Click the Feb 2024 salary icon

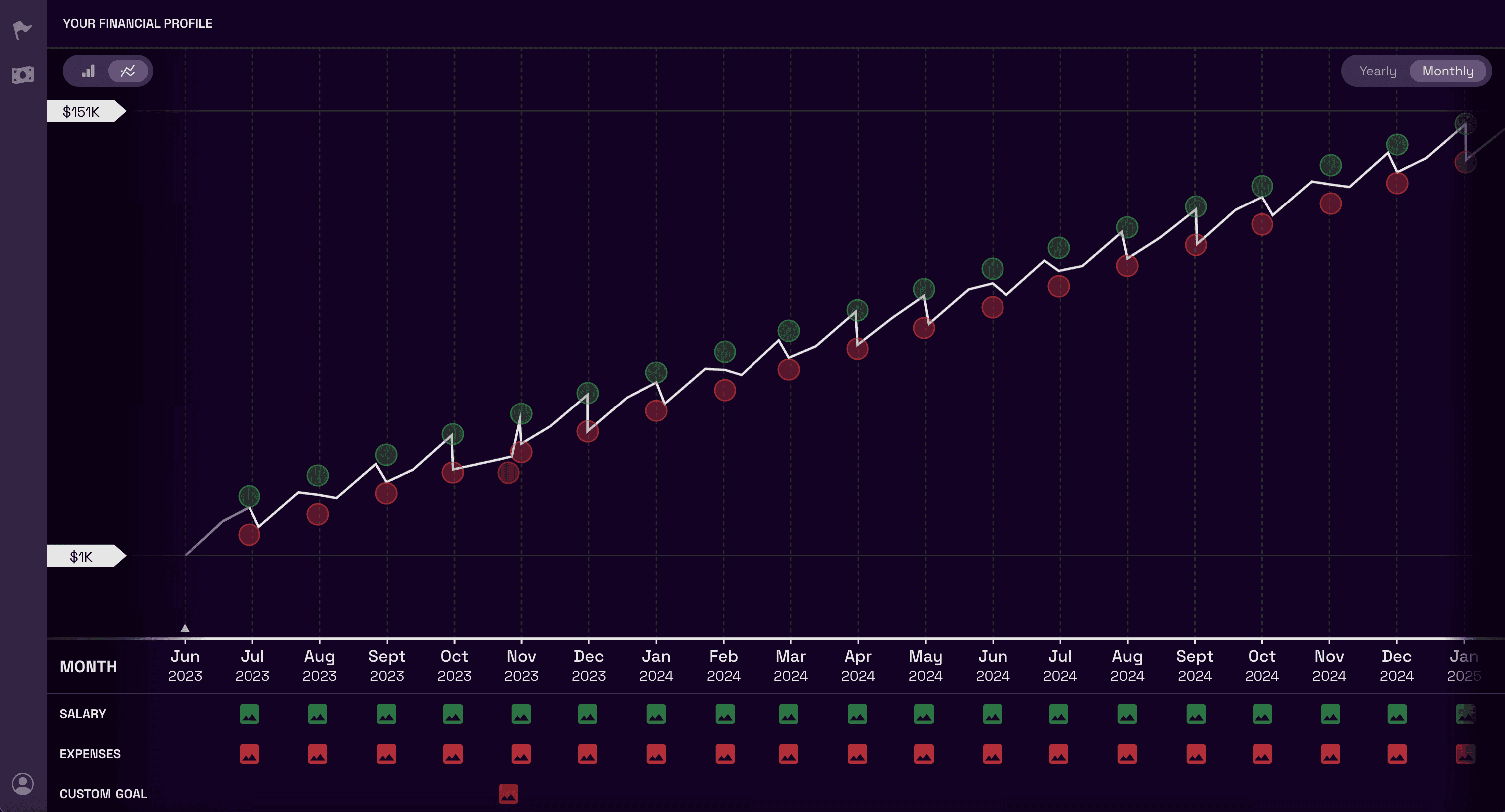pos(725,714)
